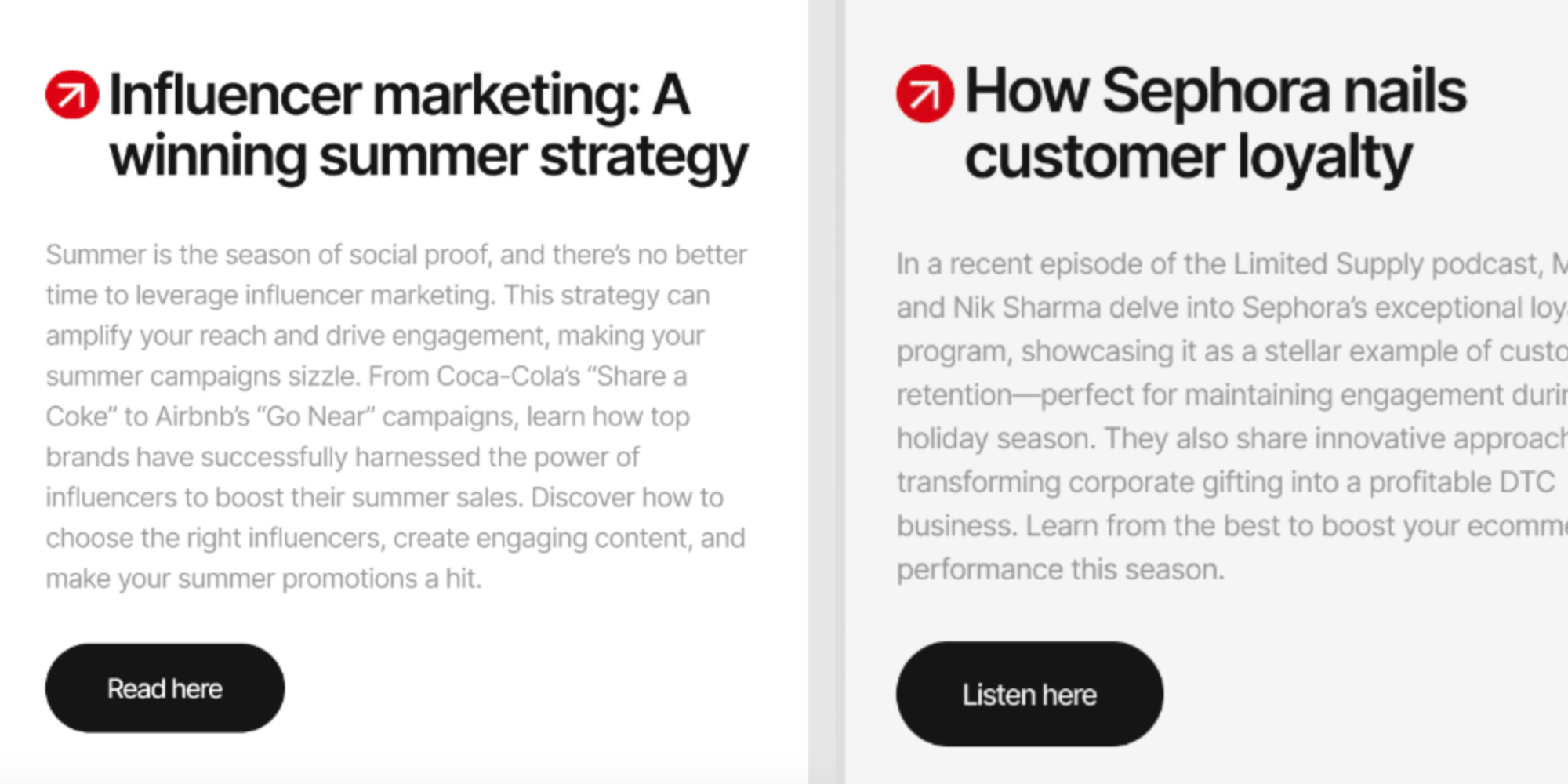Click the words 'Coca-Cola's' in the summary text
This screenshot has width=1568, height=784.
(x=508, y=376)
